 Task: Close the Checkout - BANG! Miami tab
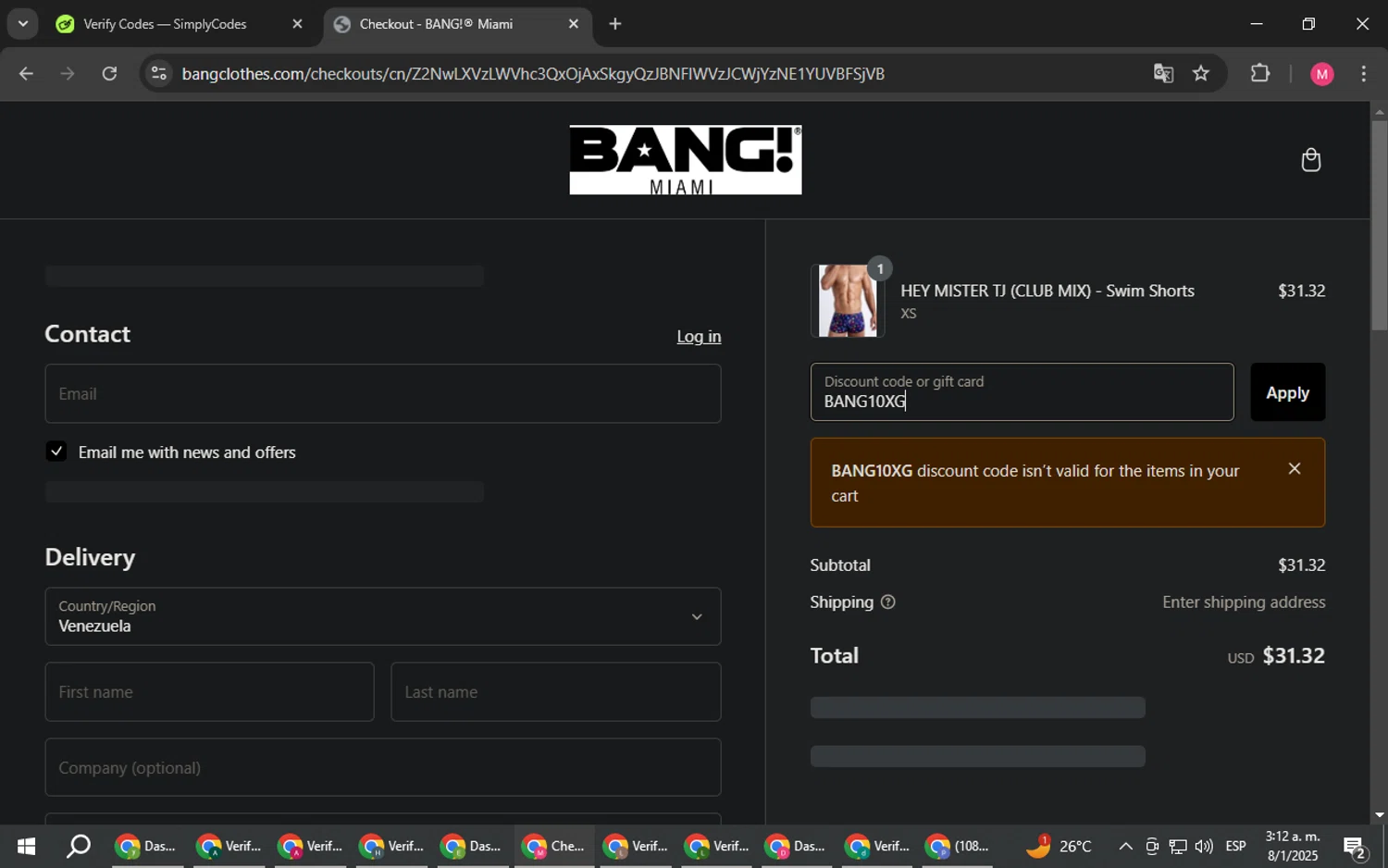pyautogui.click(x=574, y=24)
